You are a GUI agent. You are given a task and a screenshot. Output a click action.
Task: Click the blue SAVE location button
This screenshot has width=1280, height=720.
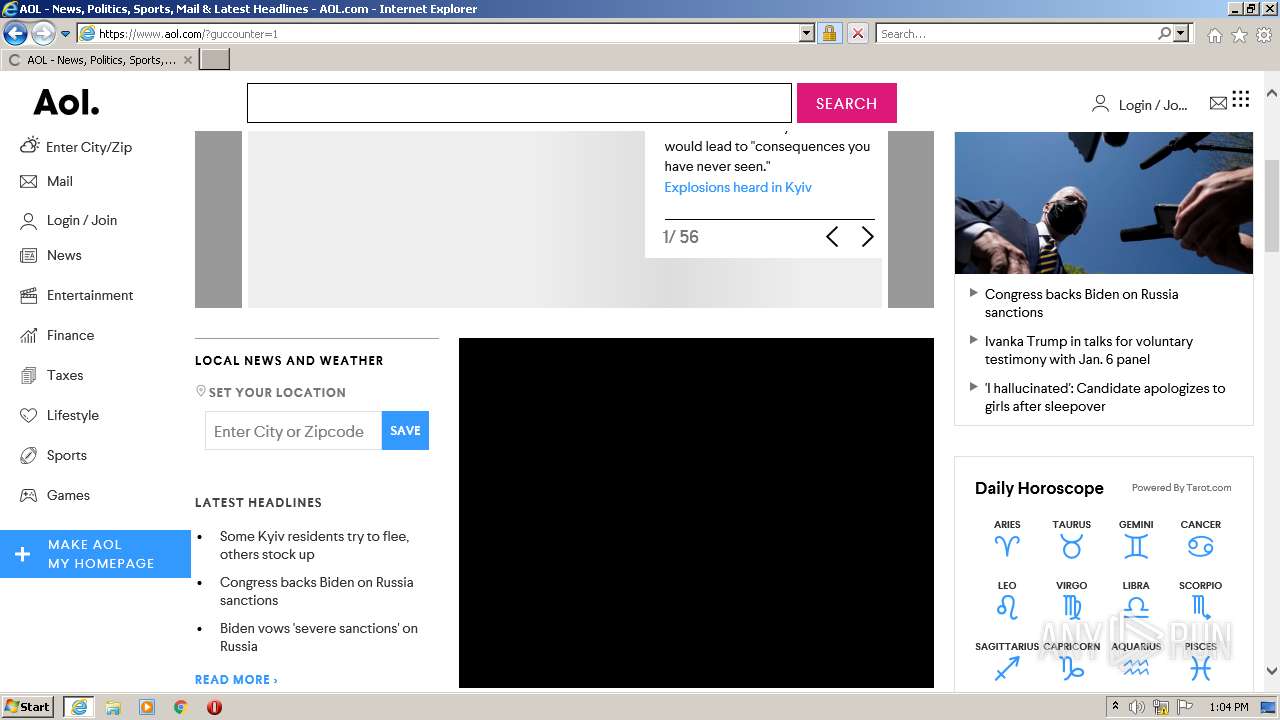coord(405,431)
